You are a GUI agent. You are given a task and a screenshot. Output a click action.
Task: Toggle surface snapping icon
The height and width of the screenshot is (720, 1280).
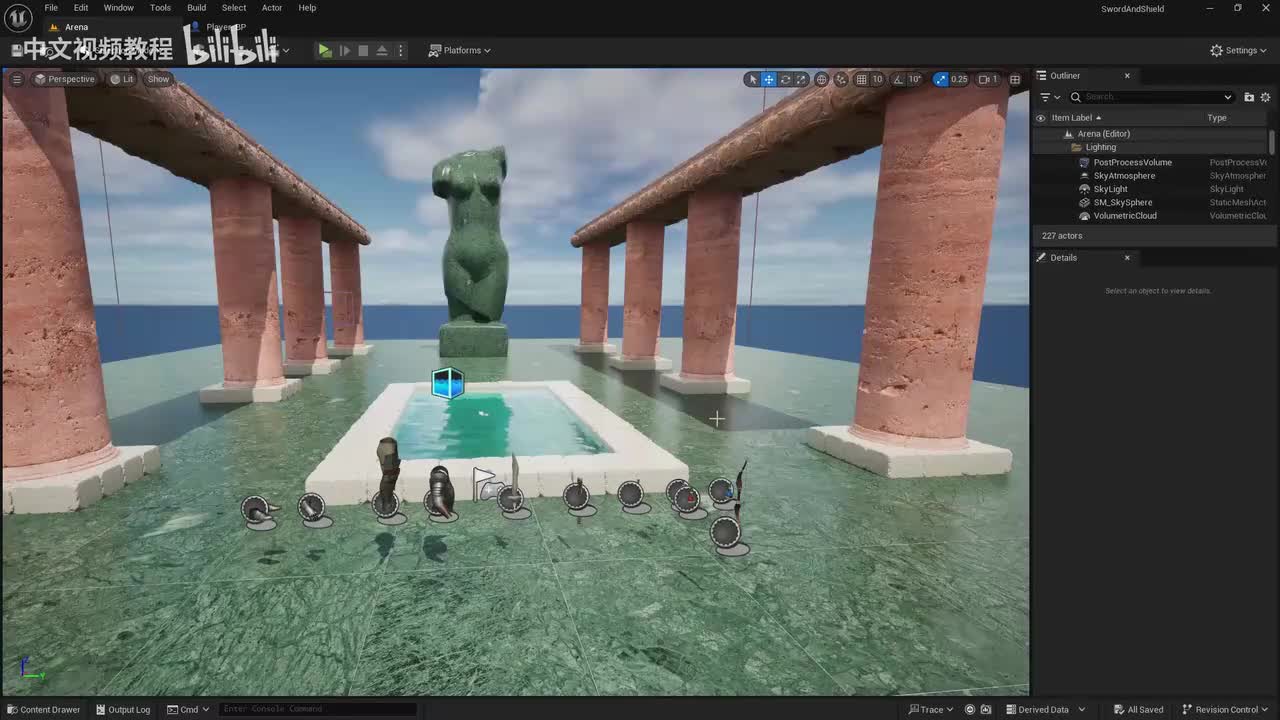click(x=841, y=79)
